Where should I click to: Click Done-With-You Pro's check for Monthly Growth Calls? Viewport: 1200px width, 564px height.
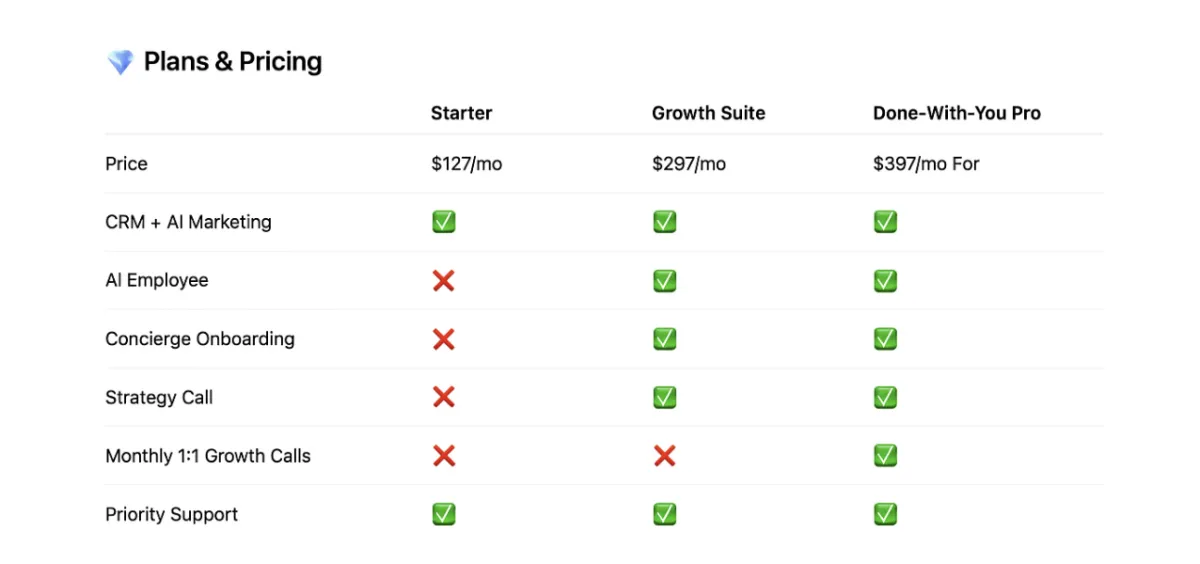pyautogui.click(x=885, y=456)
